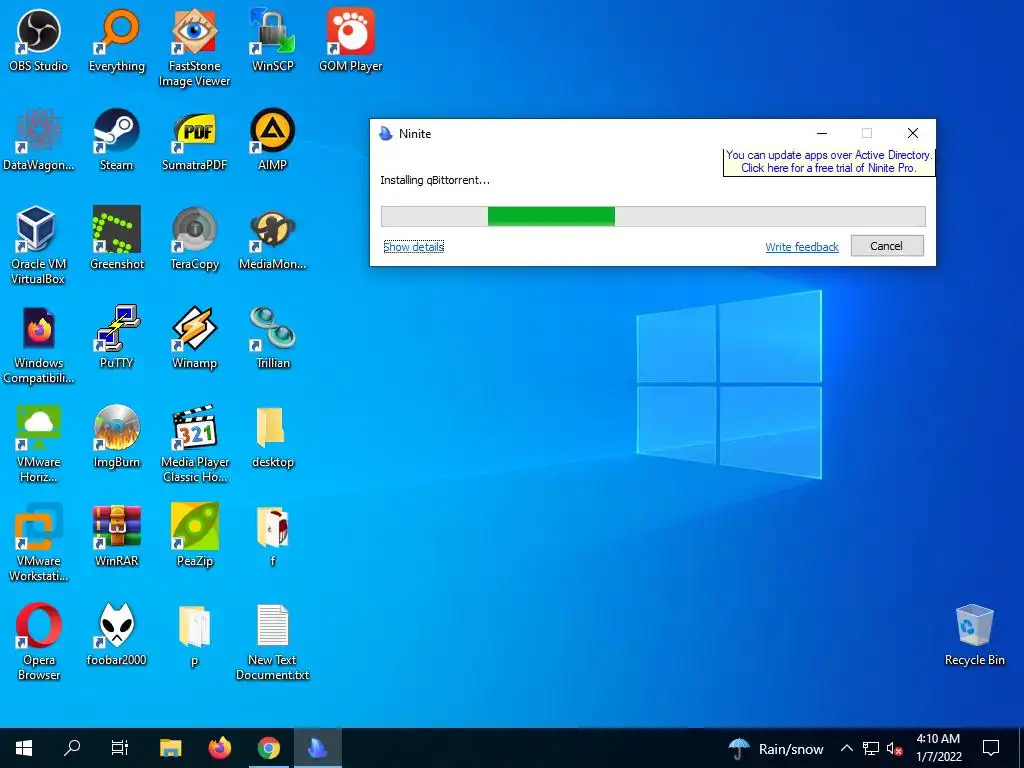Select the New Text Document.txt file
This screenshot has height=768, width=1024.
(273, 641)
